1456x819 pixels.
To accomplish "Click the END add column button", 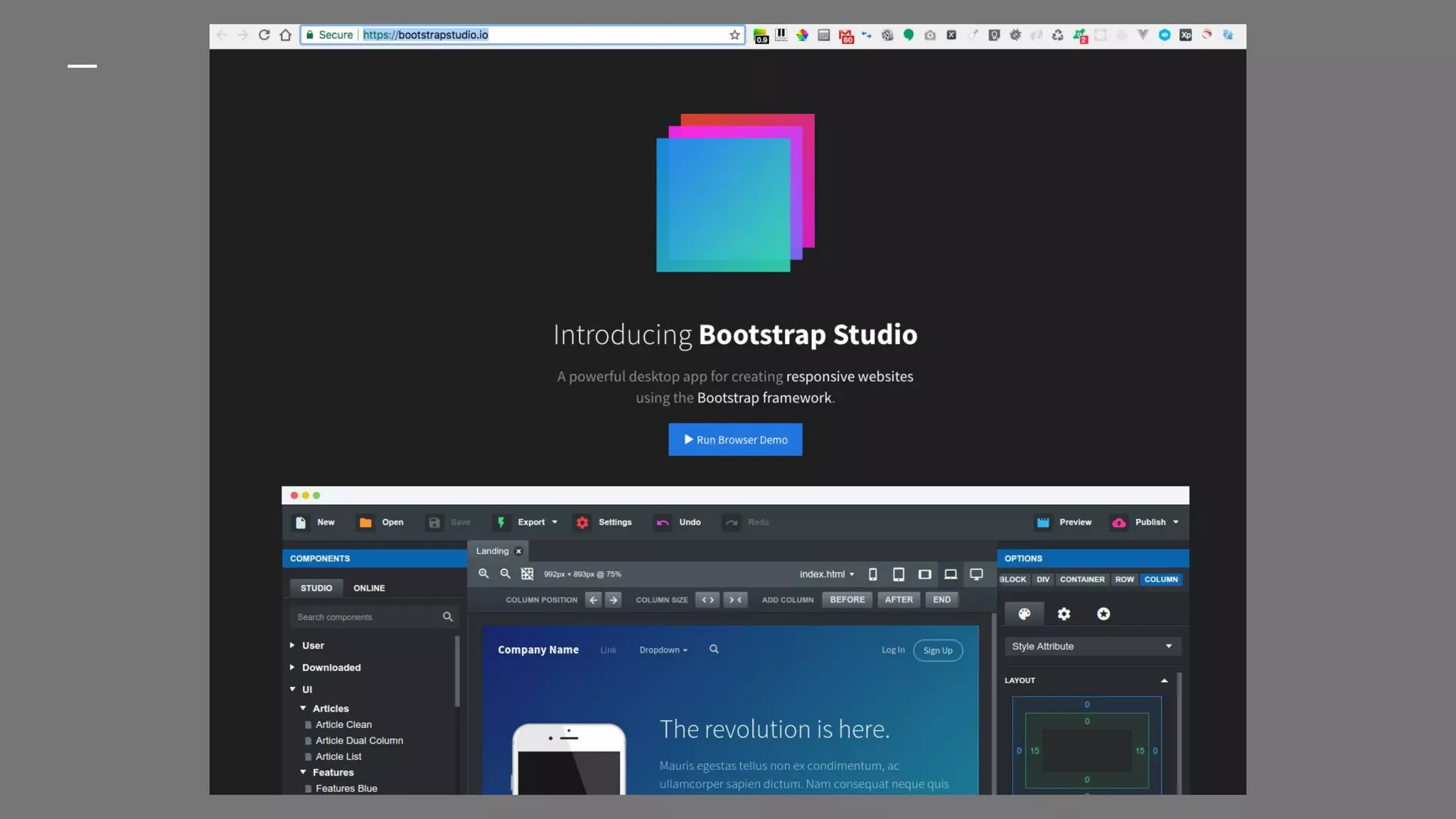I will [942, 600].
